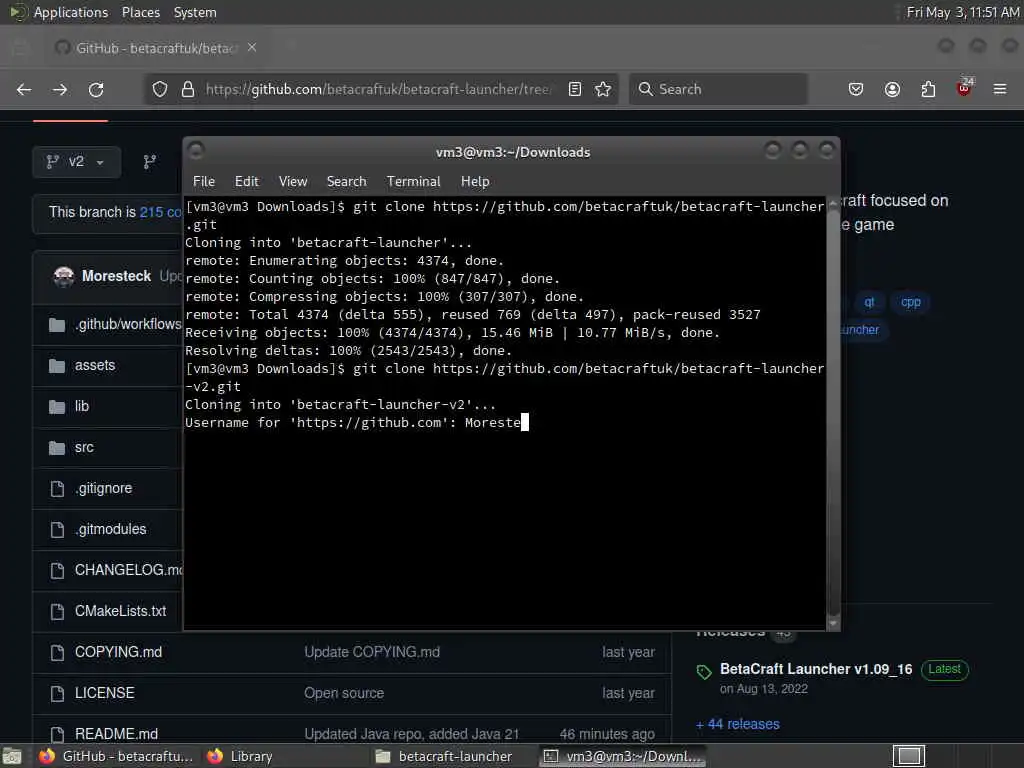Viewport: 1024px width, 768px height.
Task: Open the CMakeLists.txt file
Action: click(x=120, y=611)
